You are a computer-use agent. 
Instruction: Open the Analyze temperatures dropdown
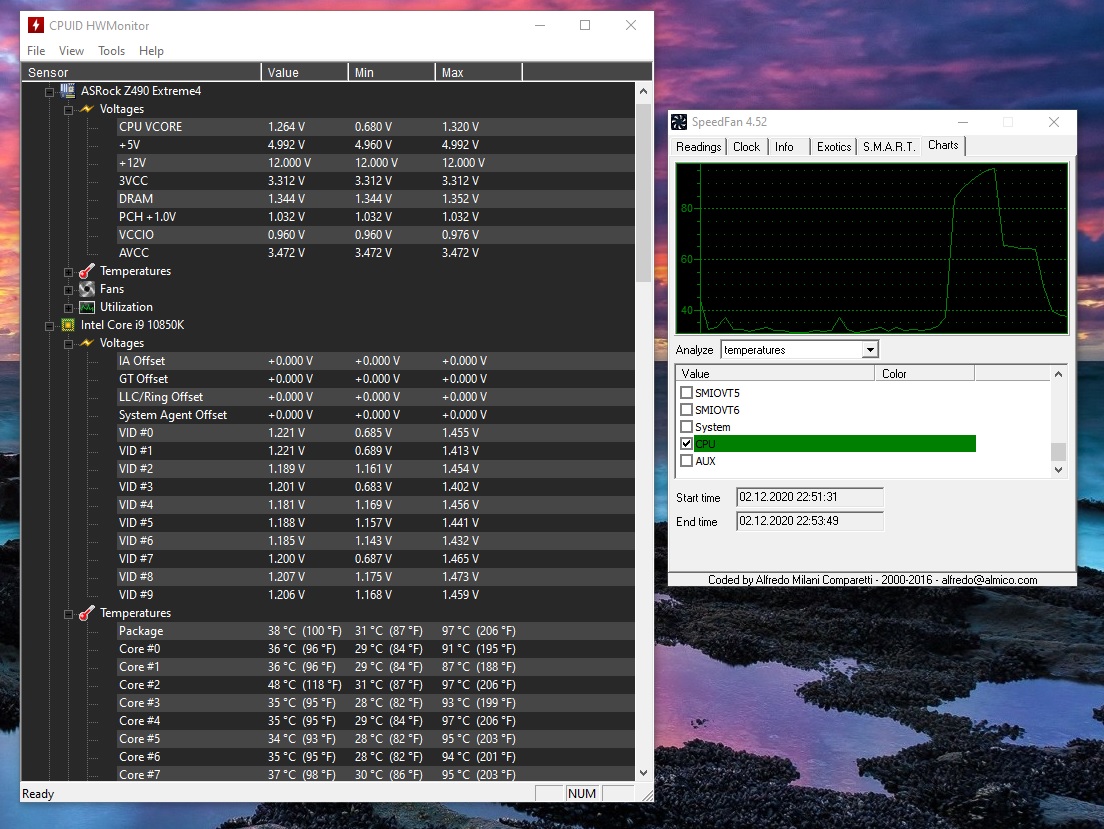[870, 350]
